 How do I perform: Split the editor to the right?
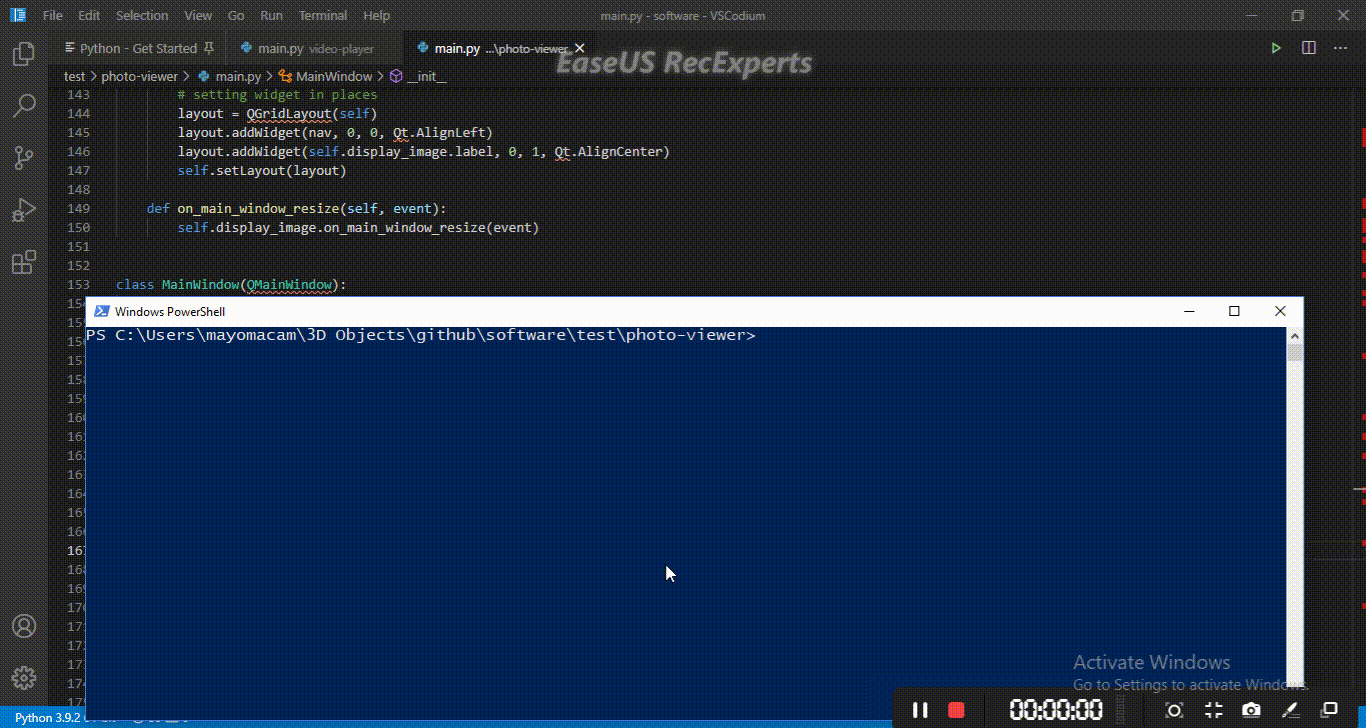1308,48
